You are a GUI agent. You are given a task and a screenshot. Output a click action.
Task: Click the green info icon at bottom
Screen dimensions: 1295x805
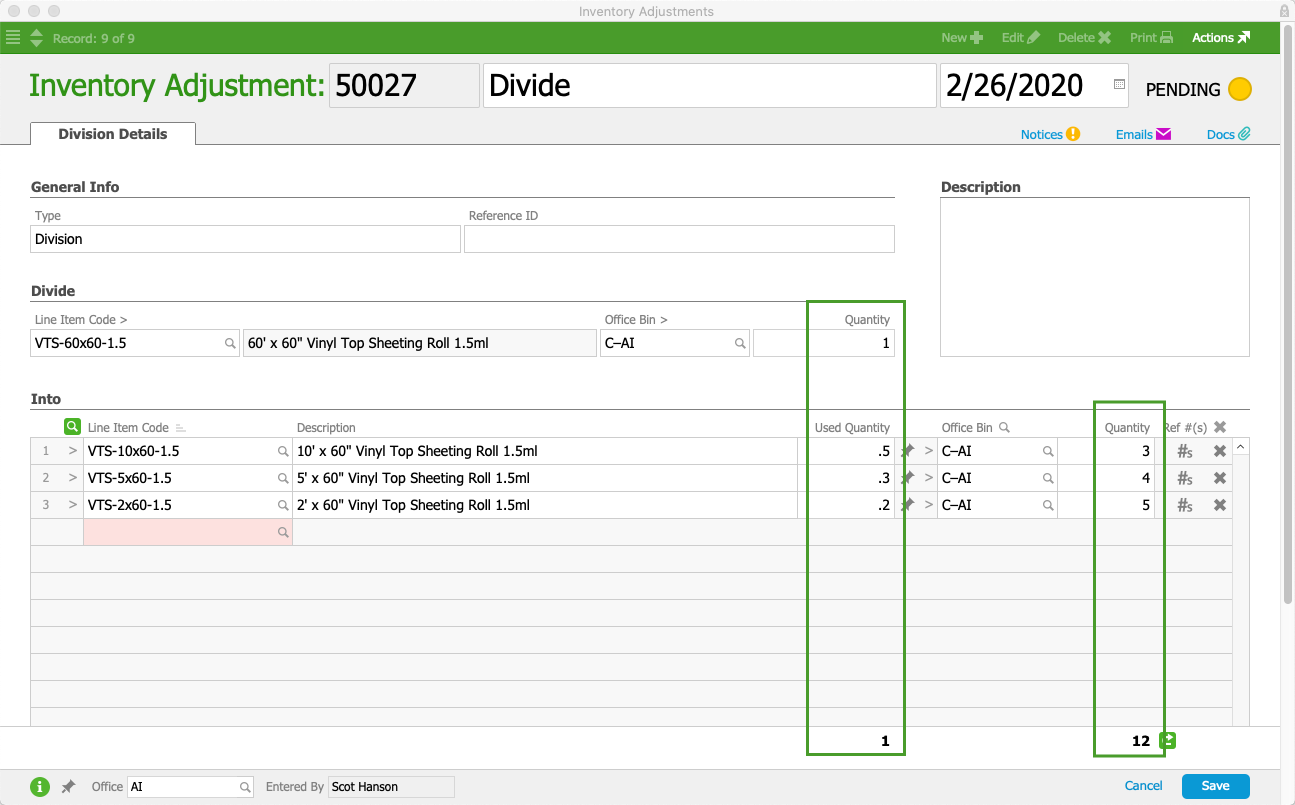pos(40,787)
